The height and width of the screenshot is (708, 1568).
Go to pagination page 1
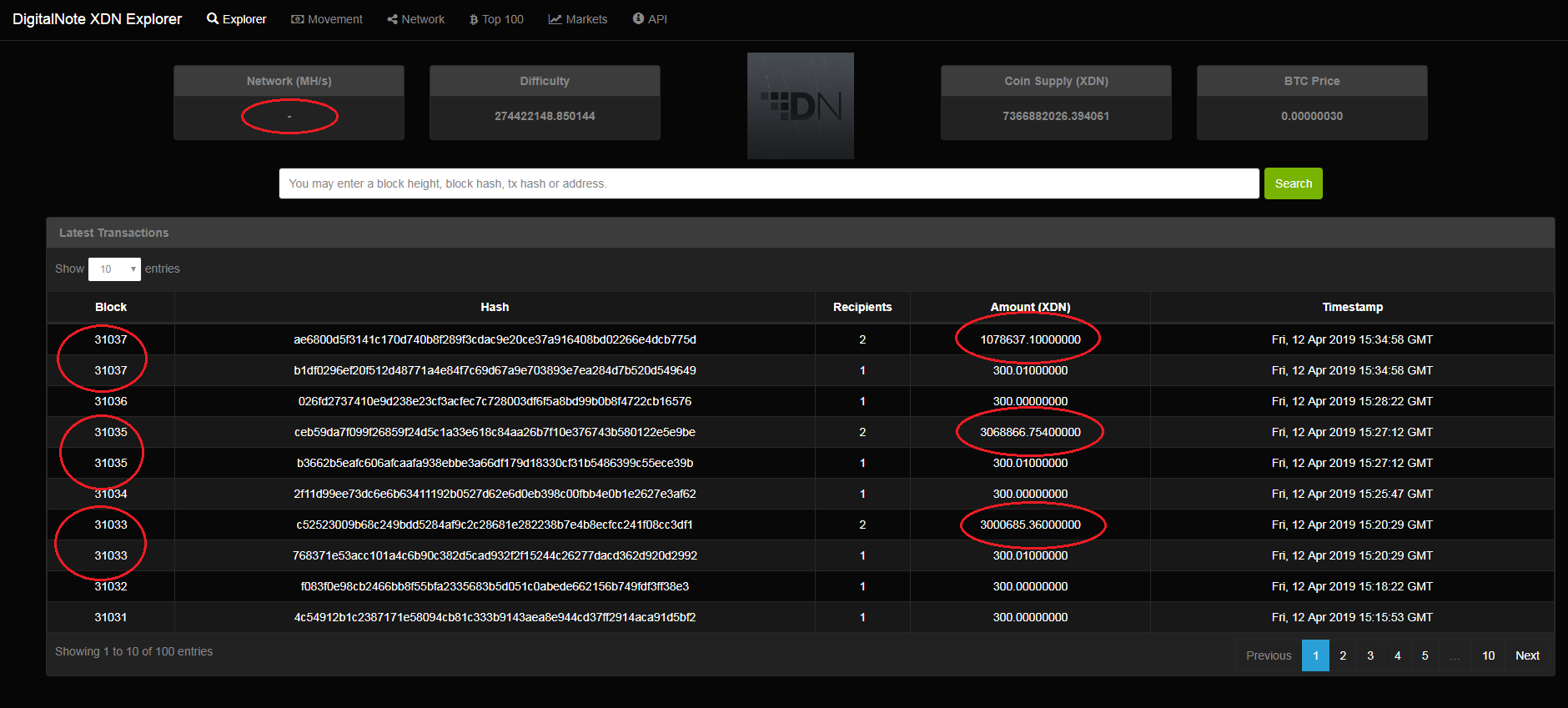[1315, 655]
